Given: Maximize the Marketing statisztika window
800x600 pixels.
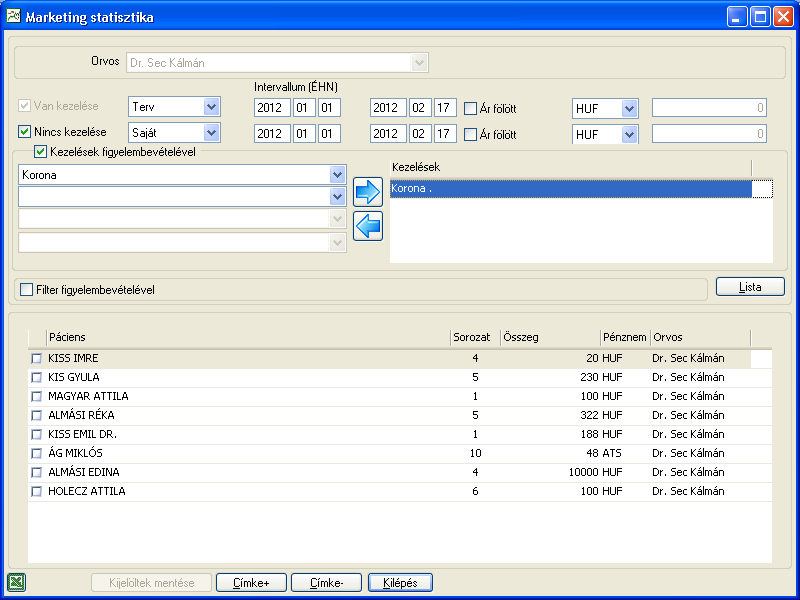Looking at the screenshot, I should pos(760,17).
